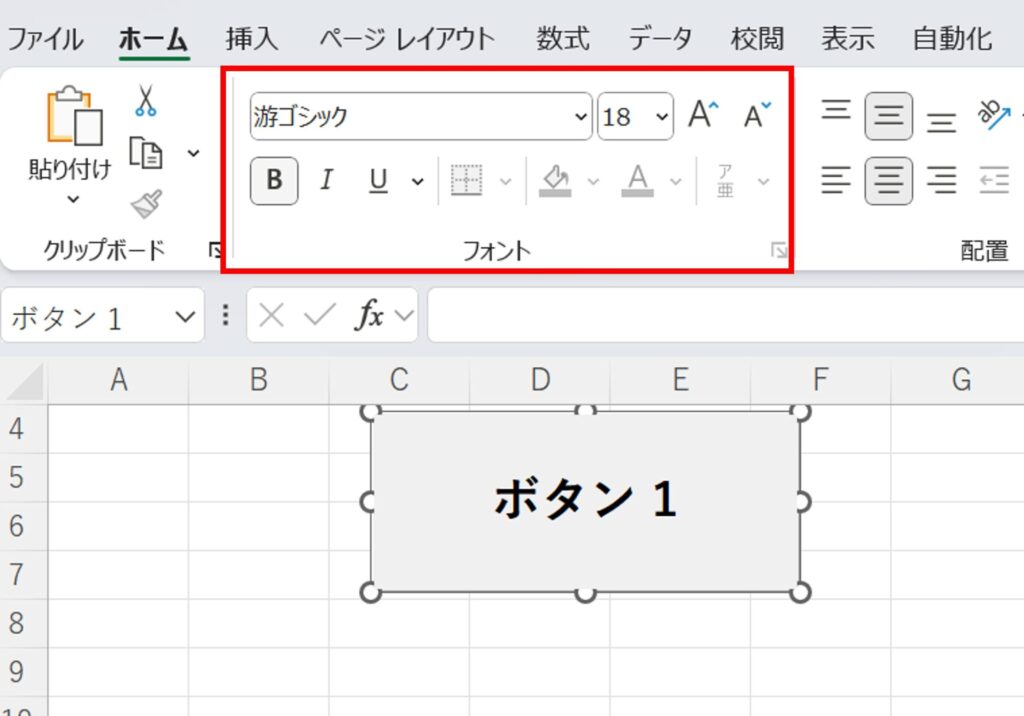Apply font color A

[637, 180]
